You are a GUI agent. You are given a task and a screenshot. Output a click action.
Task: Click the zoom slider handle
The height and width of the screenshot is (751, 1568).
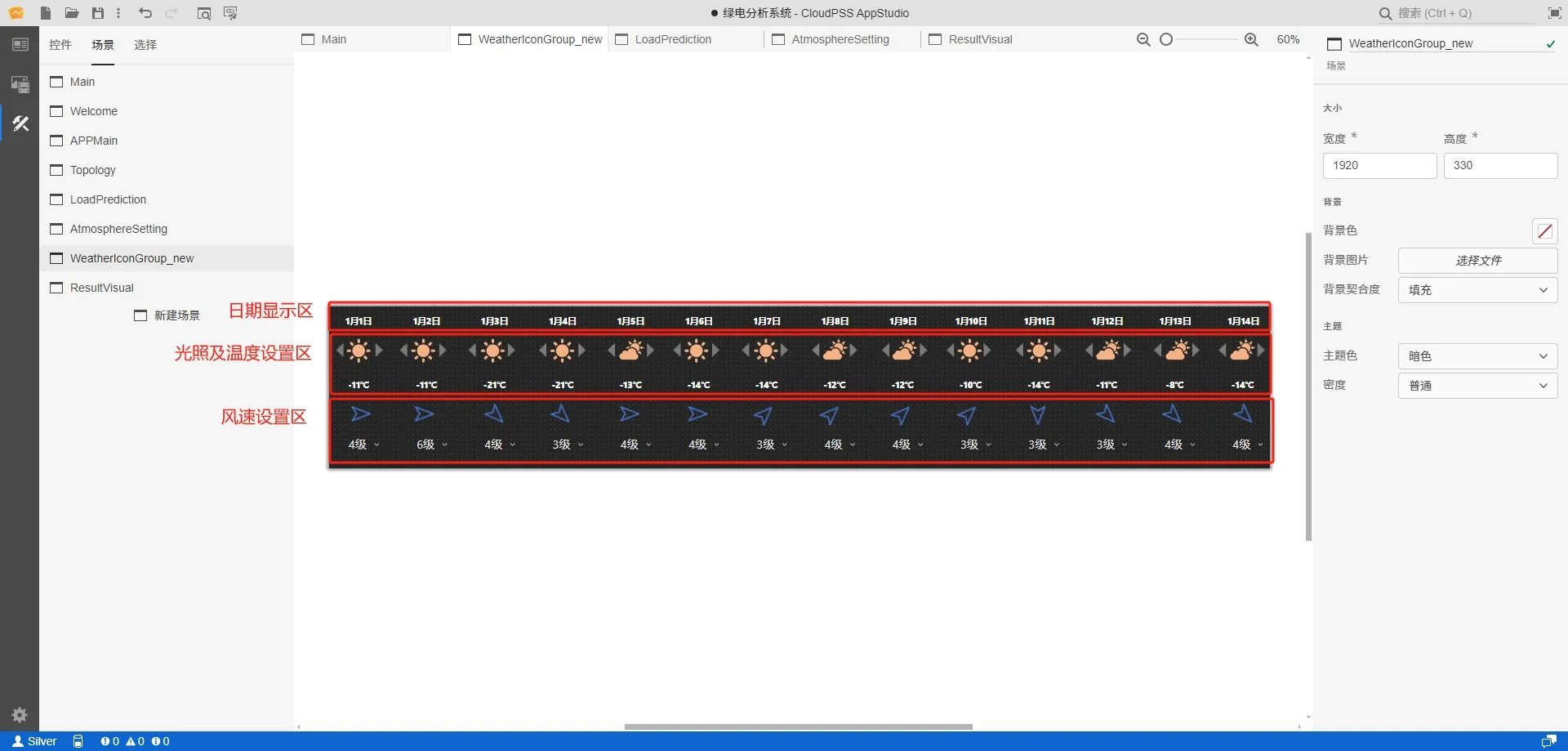(1166, 39)
